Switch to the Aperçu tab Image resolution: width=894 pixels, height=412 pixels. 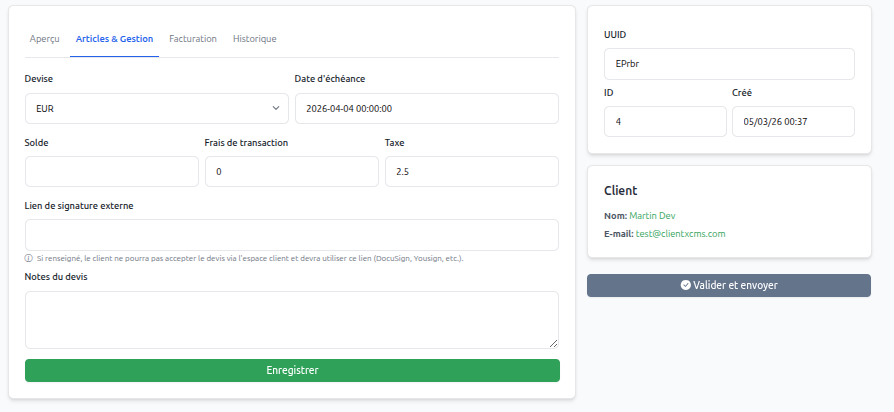coord(45,39)
